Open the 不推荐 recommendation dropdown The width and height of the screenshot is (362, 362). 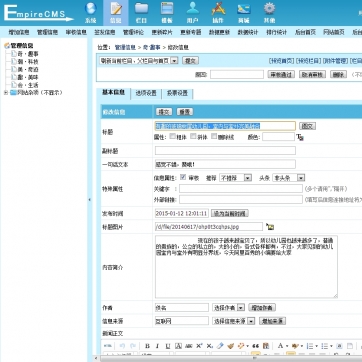(x=235, y=178)
